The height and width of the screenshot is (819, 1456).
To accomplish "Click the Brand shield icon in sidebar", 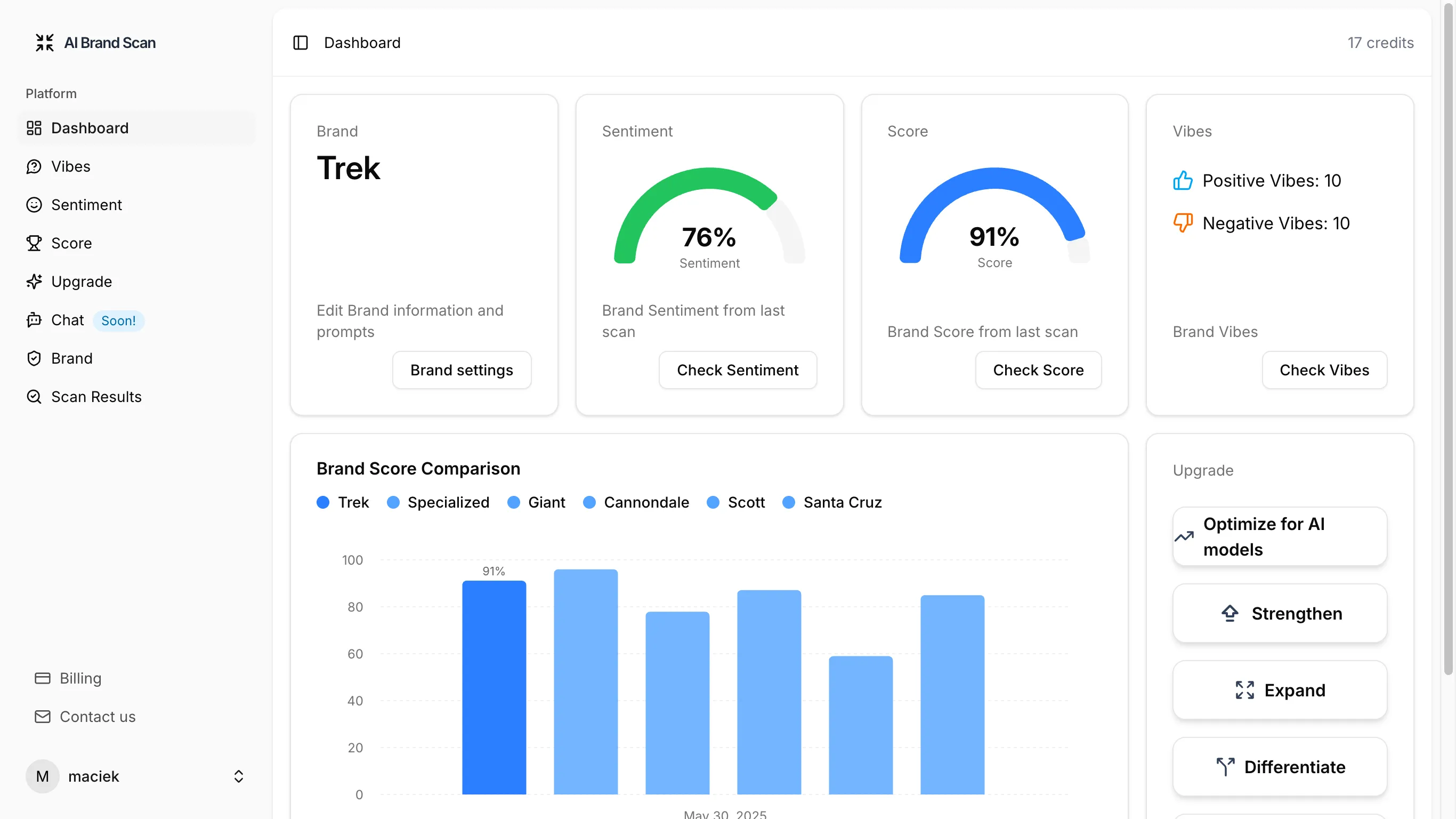I will (x=34, y=358).
